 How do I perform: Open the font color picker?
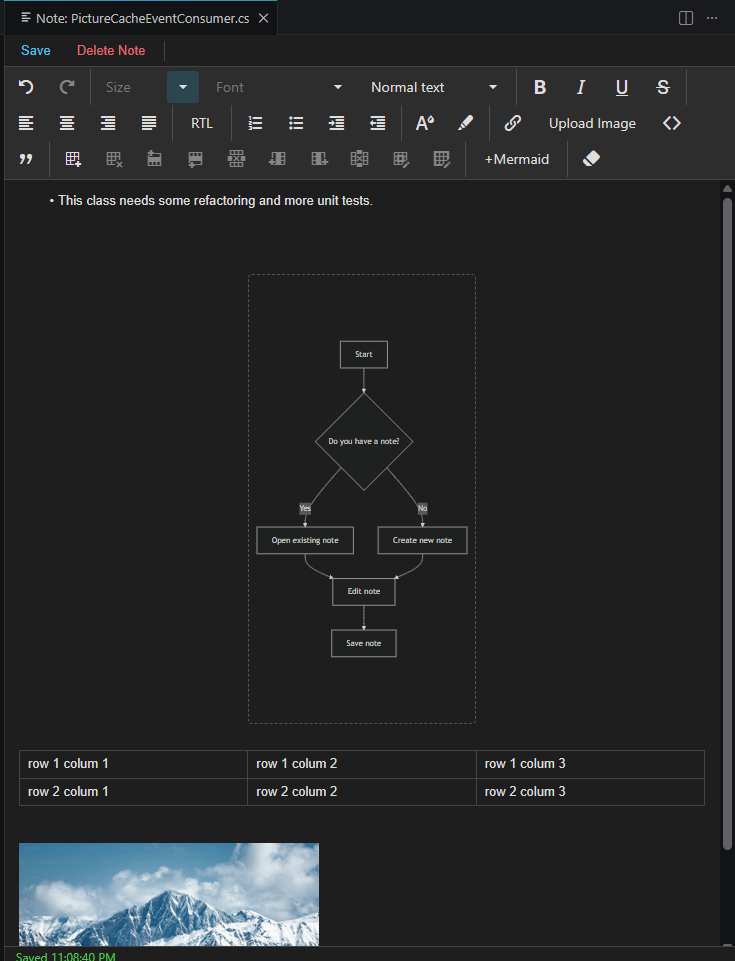[425, 123]
